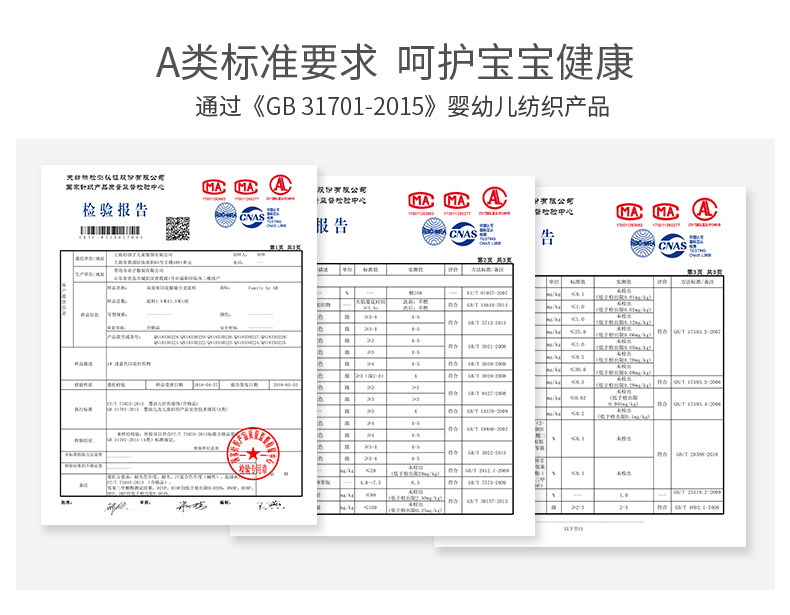The height and width of the screenshot is (615, 790).
Task: Click 'GB/T 3922-2013' cell on page 2
Action: pyautogui.click(x=487, y=453)
